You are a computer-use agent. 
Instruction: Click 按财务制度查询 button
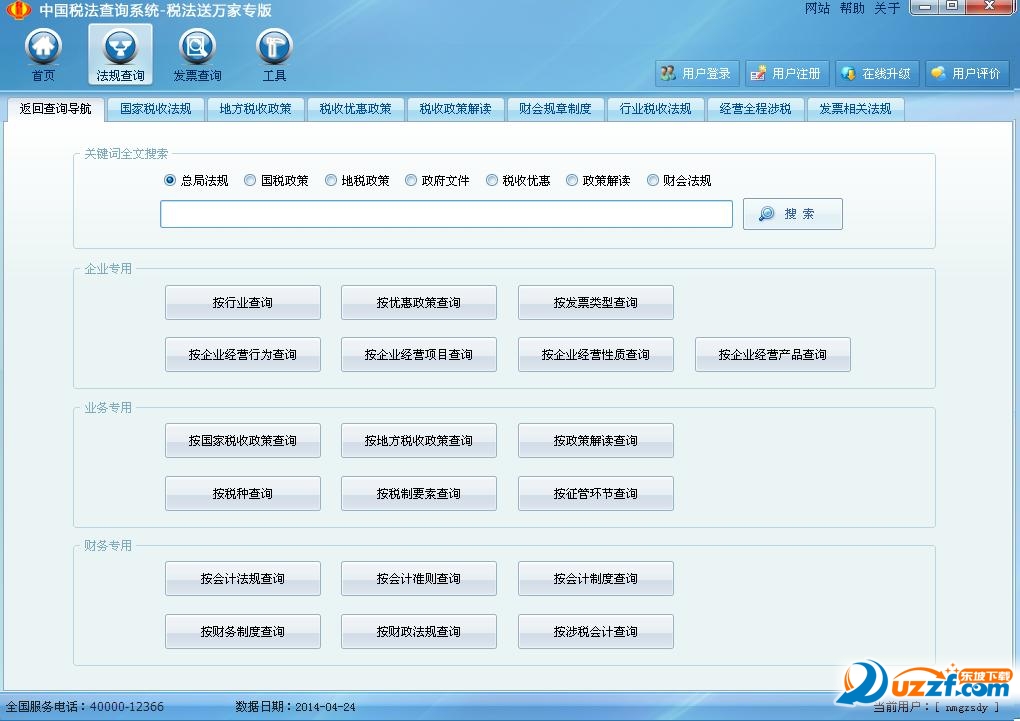[243, 632]
